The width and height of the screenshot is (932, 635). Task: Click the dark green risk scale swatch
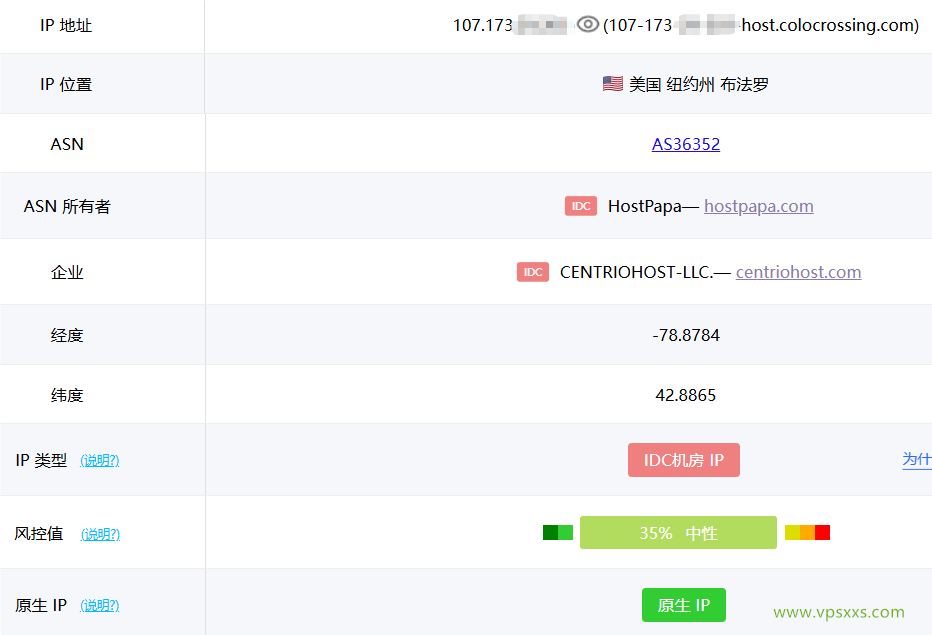pyautogui.click(x=550, y=532)
